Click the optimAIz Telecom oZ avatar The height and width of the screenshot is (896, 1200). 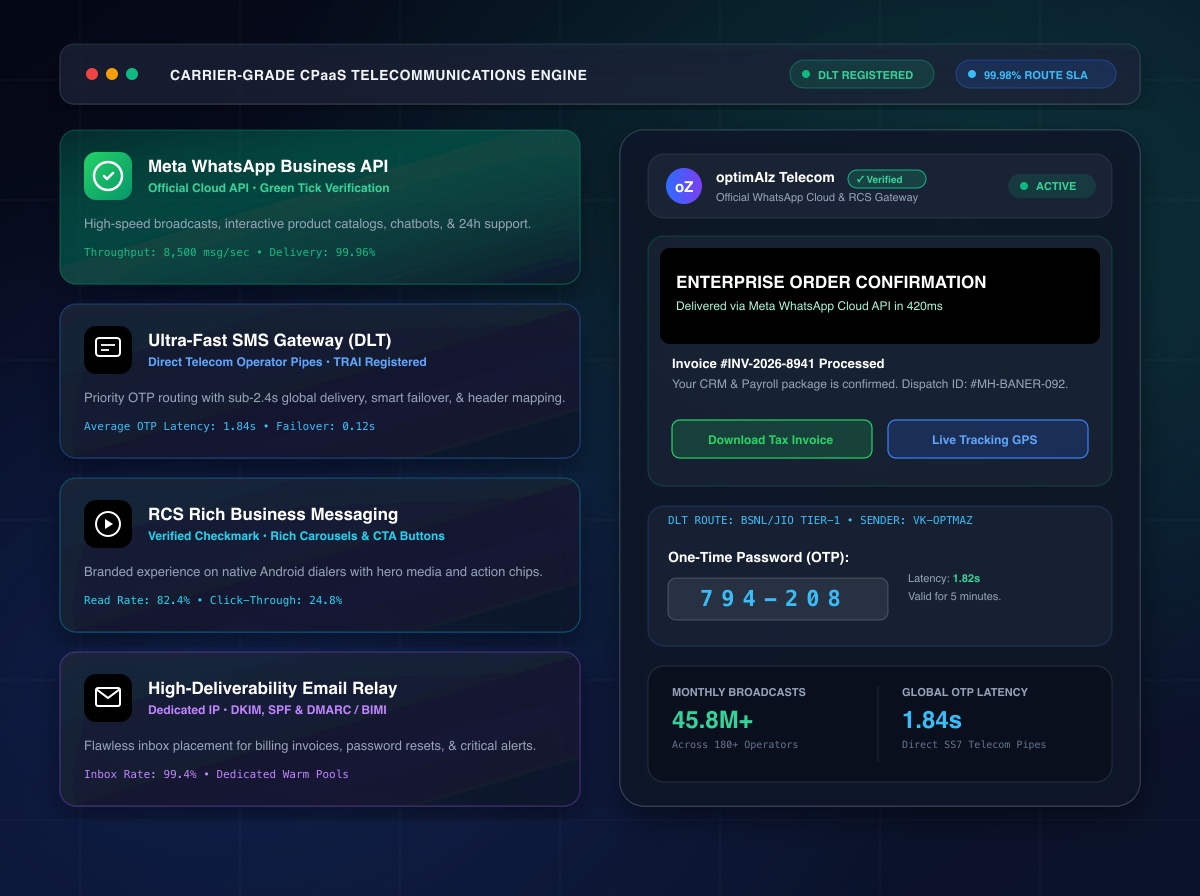tap(684, 186)
